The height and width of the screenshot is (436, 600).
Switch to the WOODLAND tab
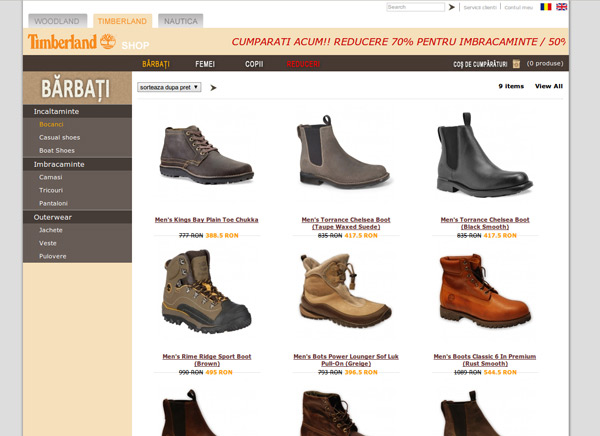tap(57, 21)
